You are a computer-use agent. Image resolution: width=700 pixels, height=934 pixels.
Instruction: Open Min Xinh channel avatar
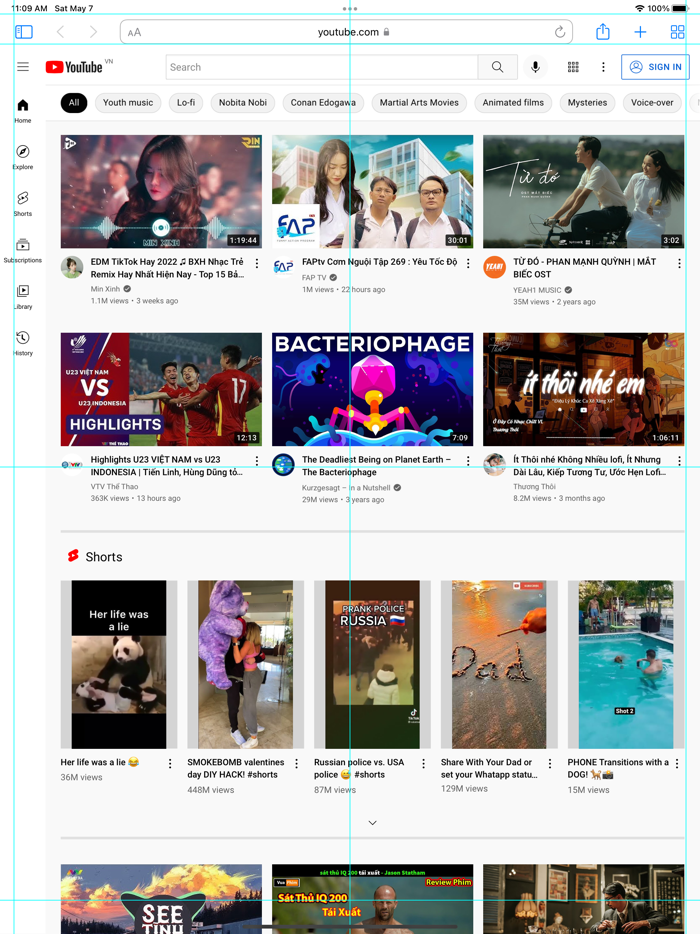[72, 267]
